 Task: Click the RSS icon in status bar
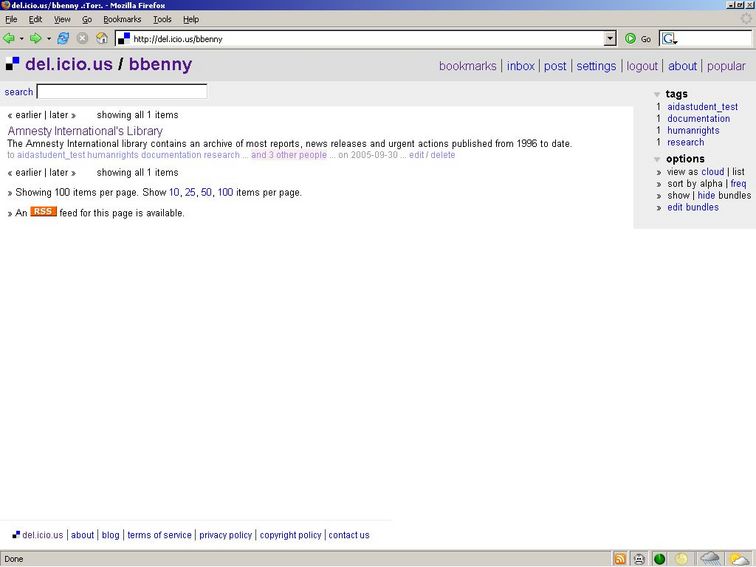click(620, 559)
